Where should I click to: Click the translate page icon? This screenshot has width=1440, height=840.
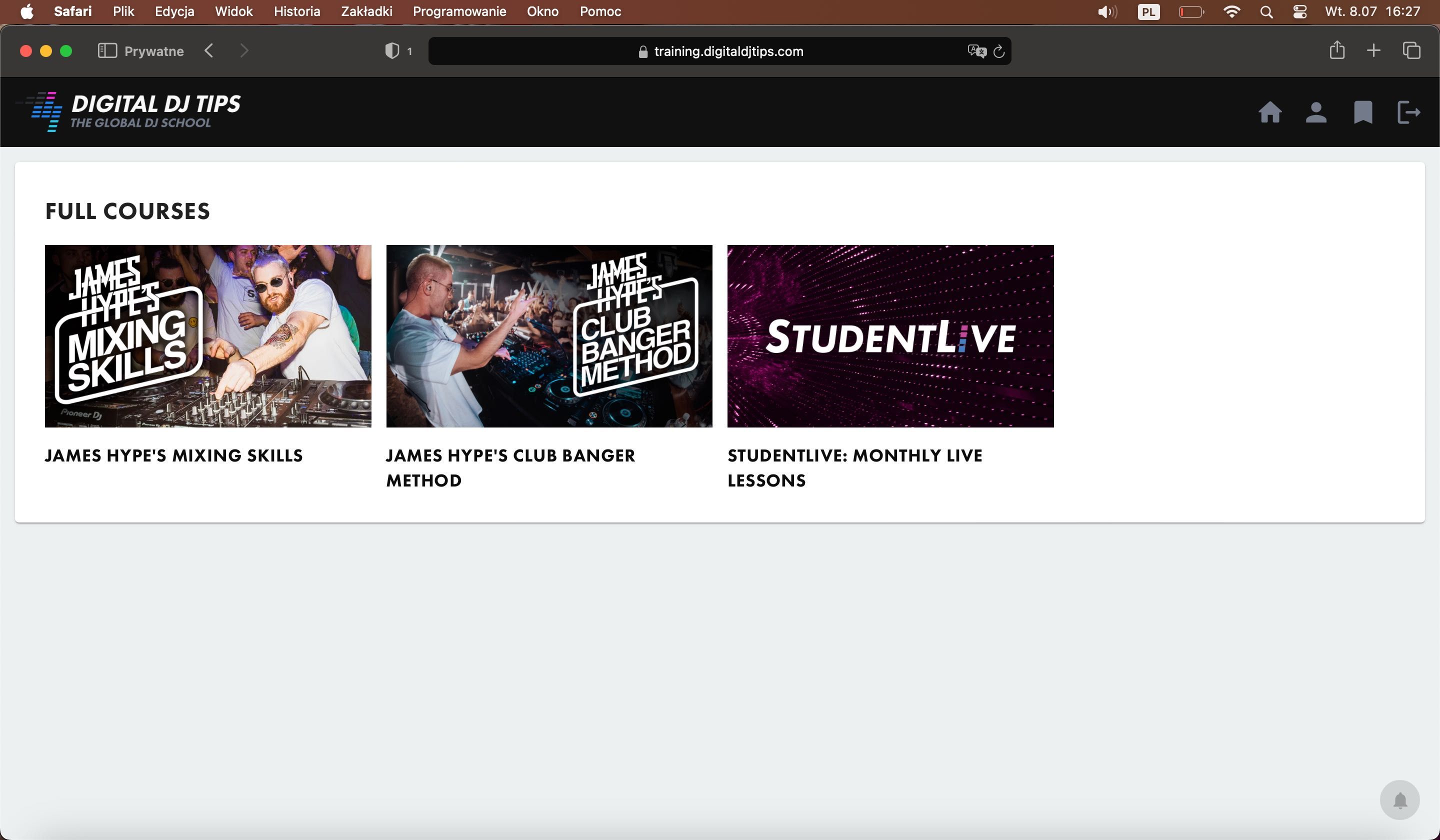point(976,51)
